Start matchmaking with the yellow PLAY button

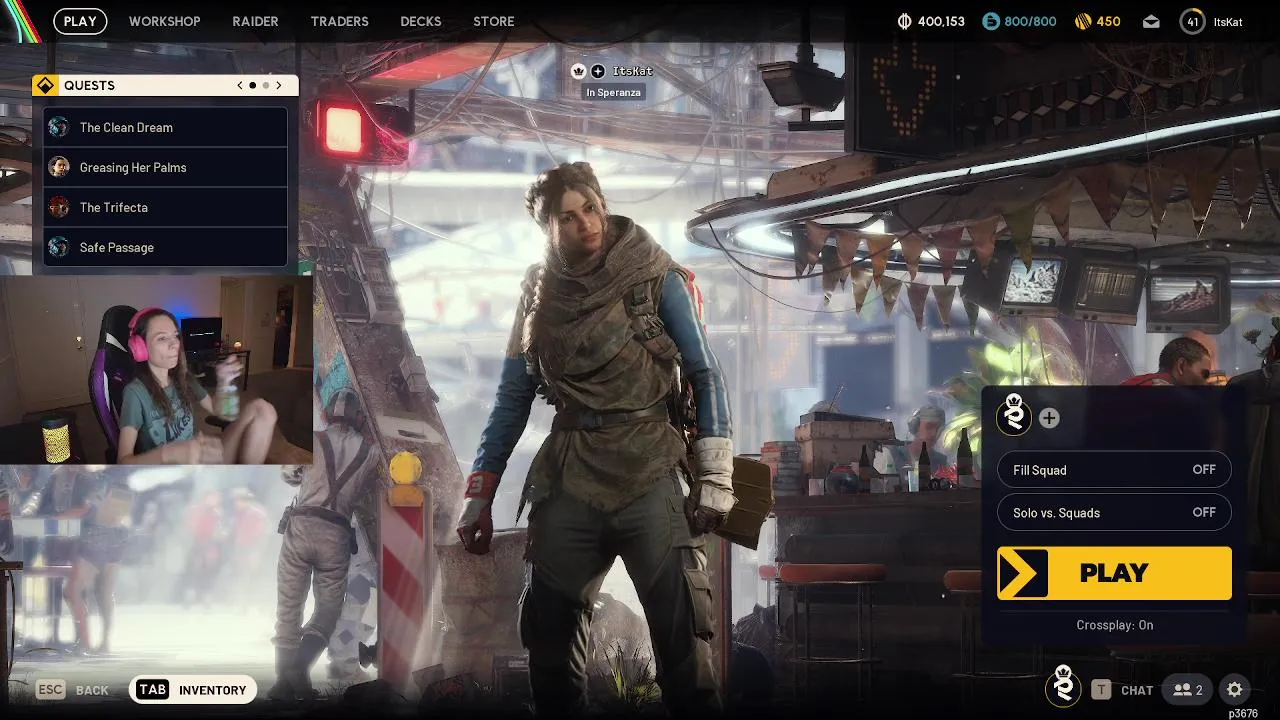pos(1114,573)
